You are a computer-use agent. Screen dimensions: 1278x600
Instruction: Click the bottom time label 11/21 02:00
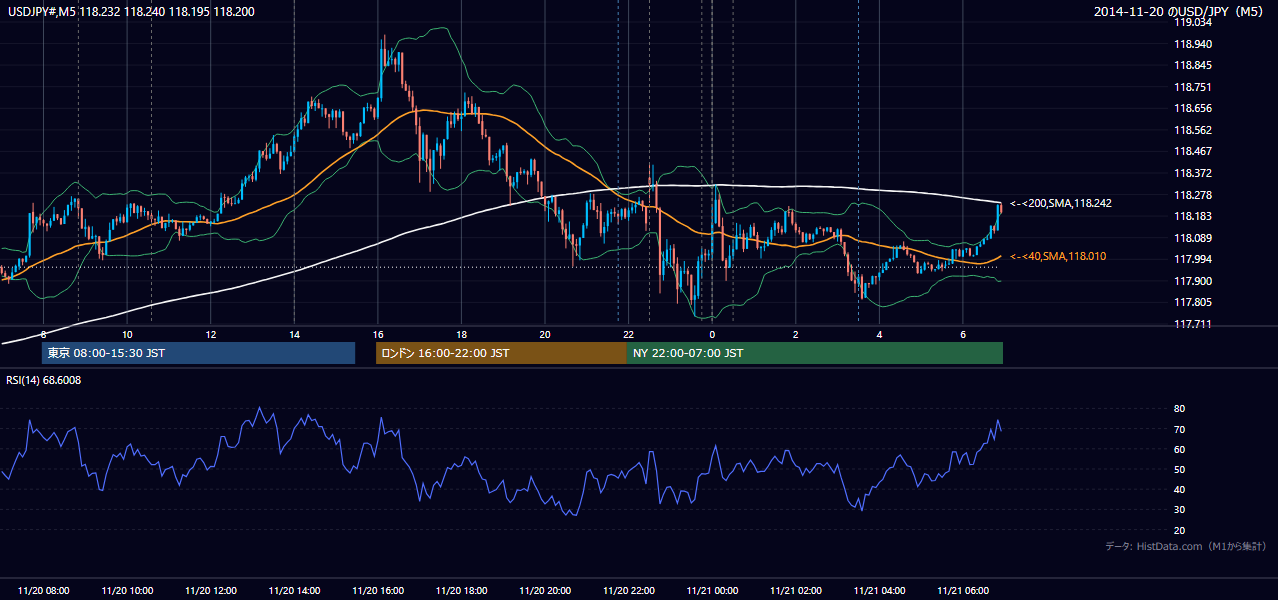[795, 591]
